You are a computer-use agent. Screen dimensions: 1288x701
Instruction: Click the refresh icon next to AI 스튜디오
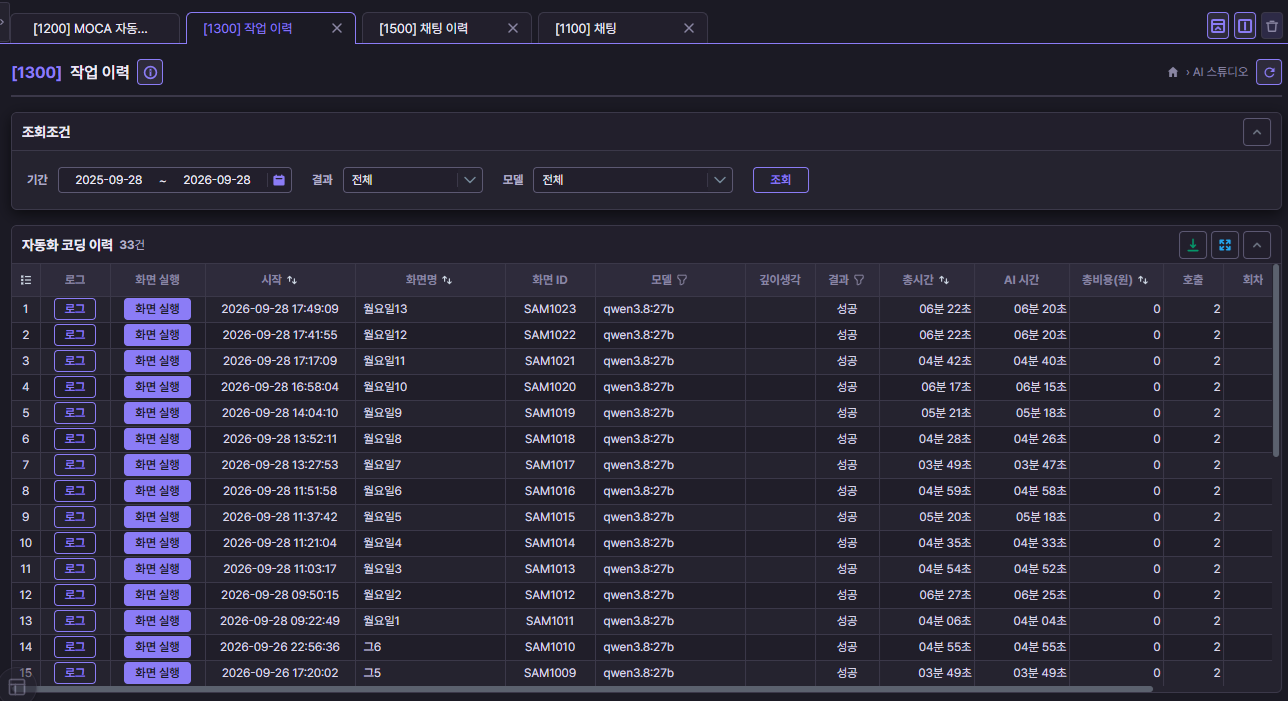click(1269, 72)
